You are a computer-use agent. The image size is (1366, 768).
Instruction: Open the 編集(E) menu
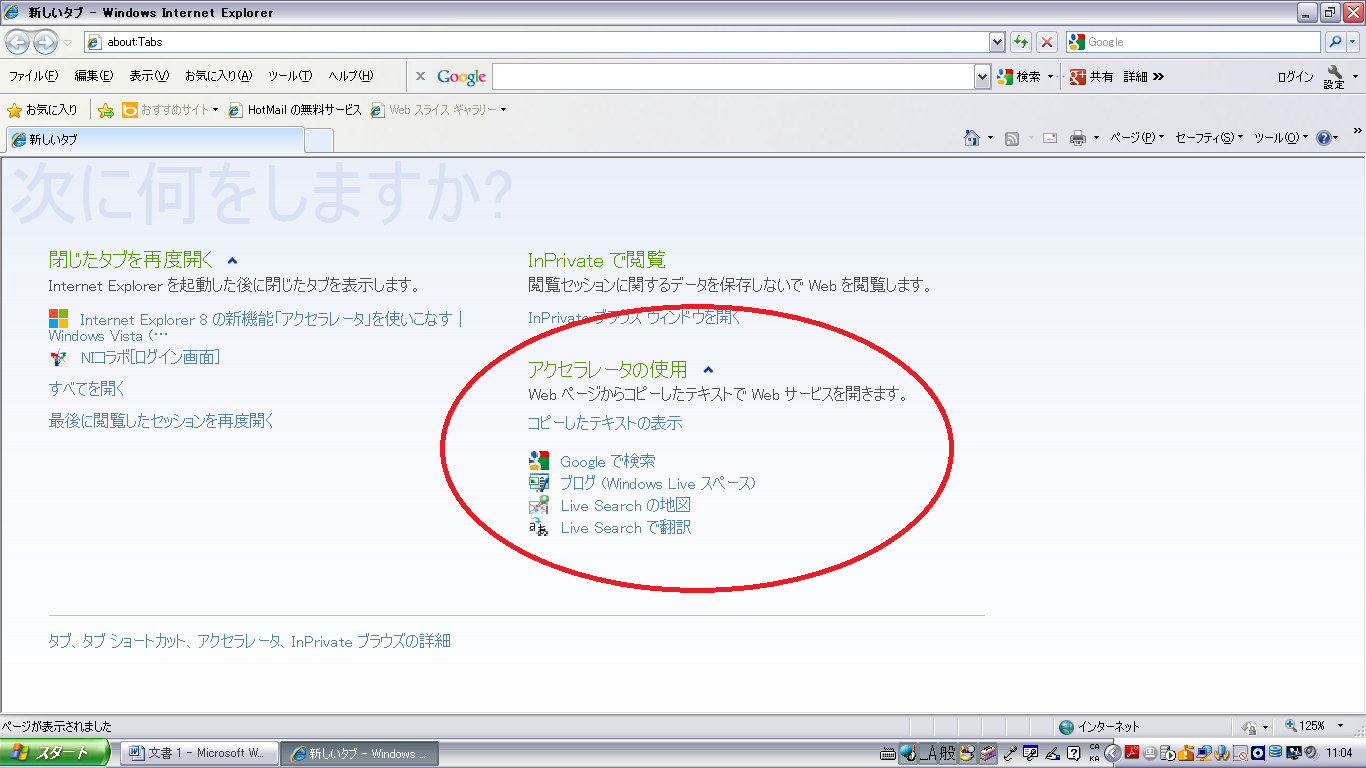93,76
